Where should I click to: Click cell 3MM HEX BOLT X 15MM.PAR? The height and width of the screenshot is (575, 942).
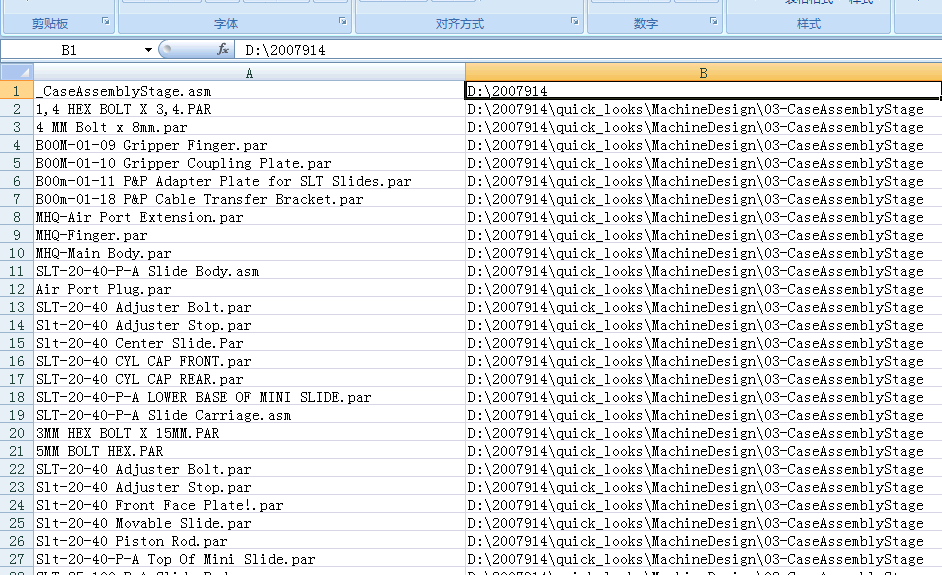pyautogui.click(x=249, y=433)
